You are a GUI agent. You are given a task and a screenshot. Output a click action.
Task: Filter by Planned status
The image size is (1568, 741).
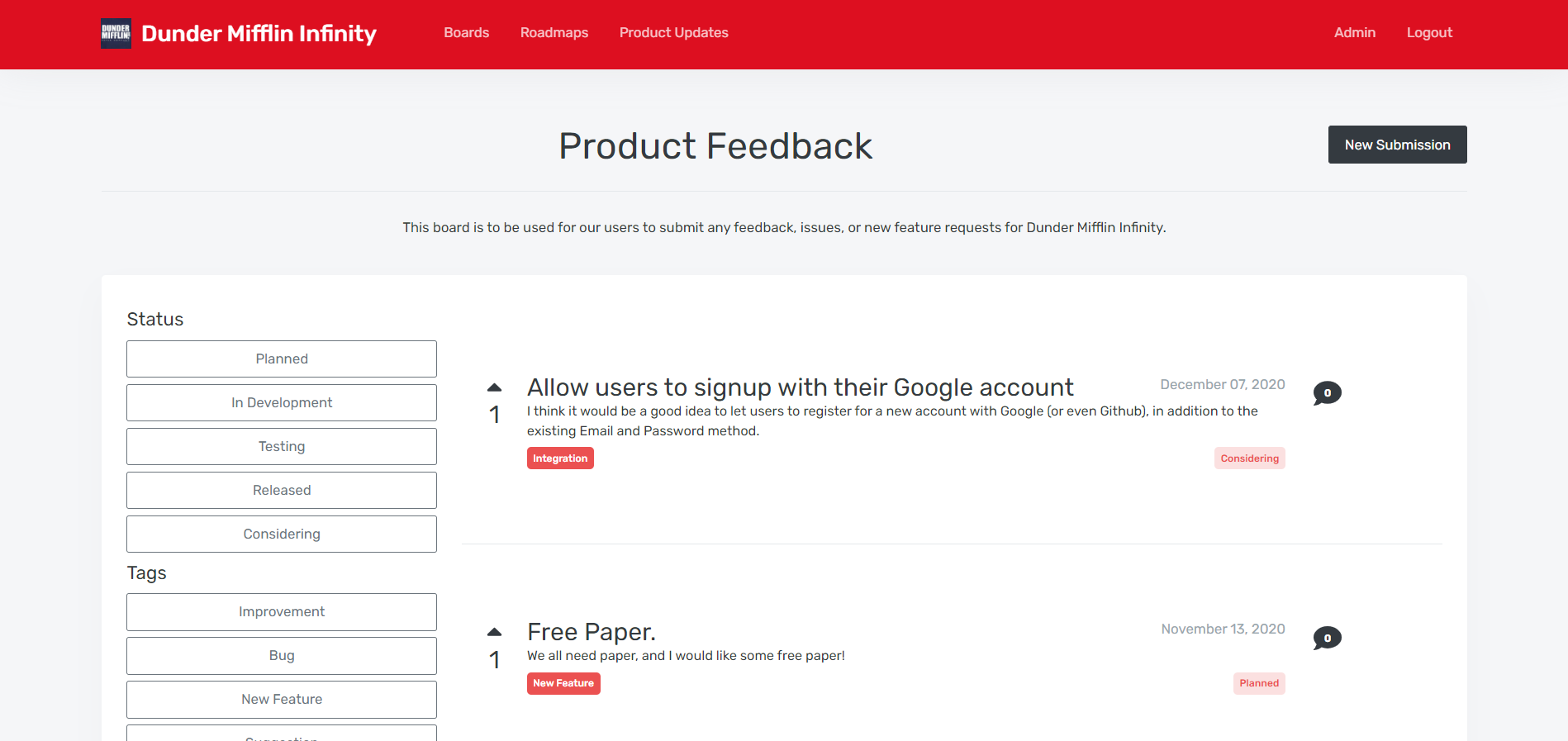click(x=282, y=359)
